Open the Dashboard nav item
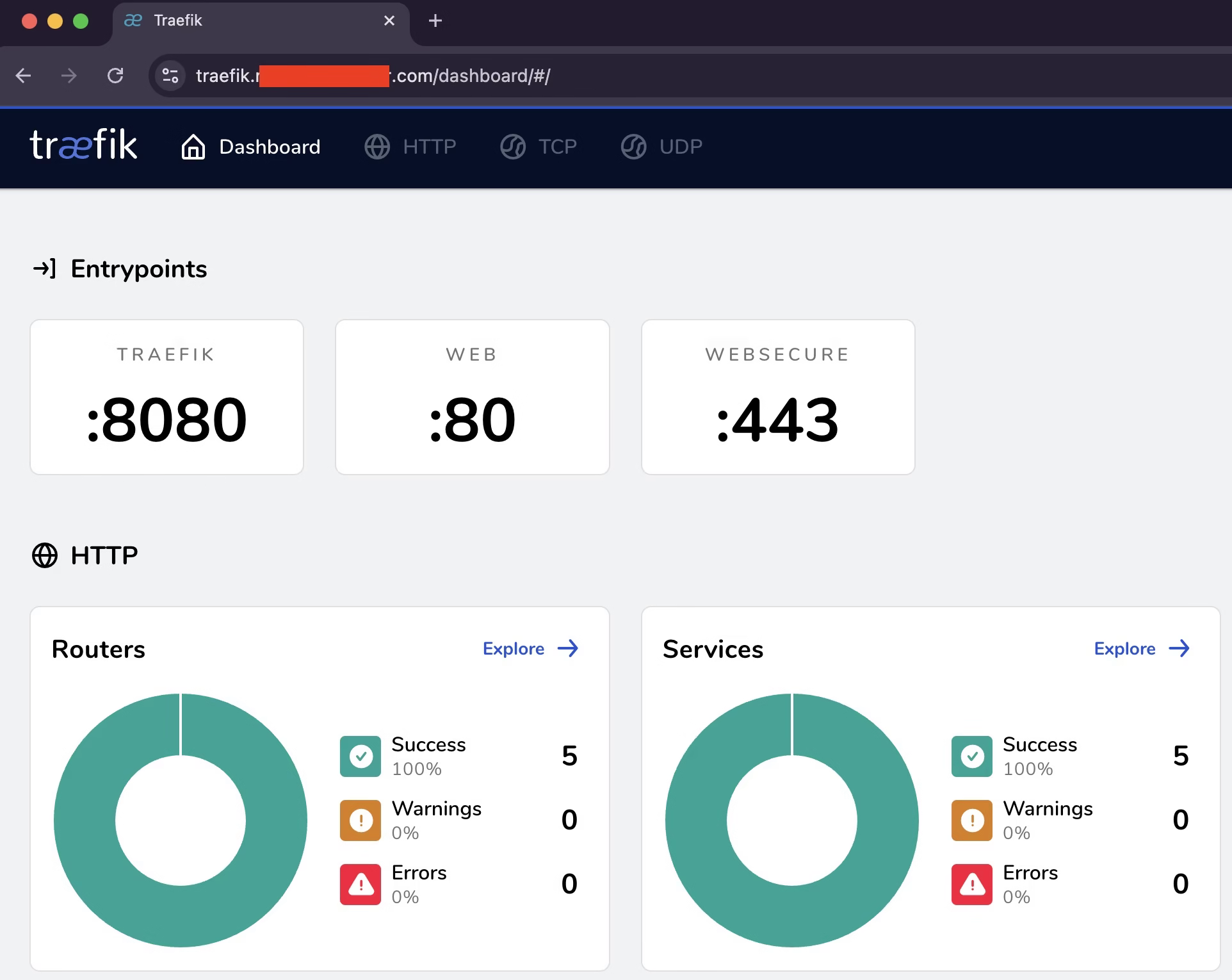Viewport: 1232px width, 980px height. pyautogui.click(x=250, y=147)
